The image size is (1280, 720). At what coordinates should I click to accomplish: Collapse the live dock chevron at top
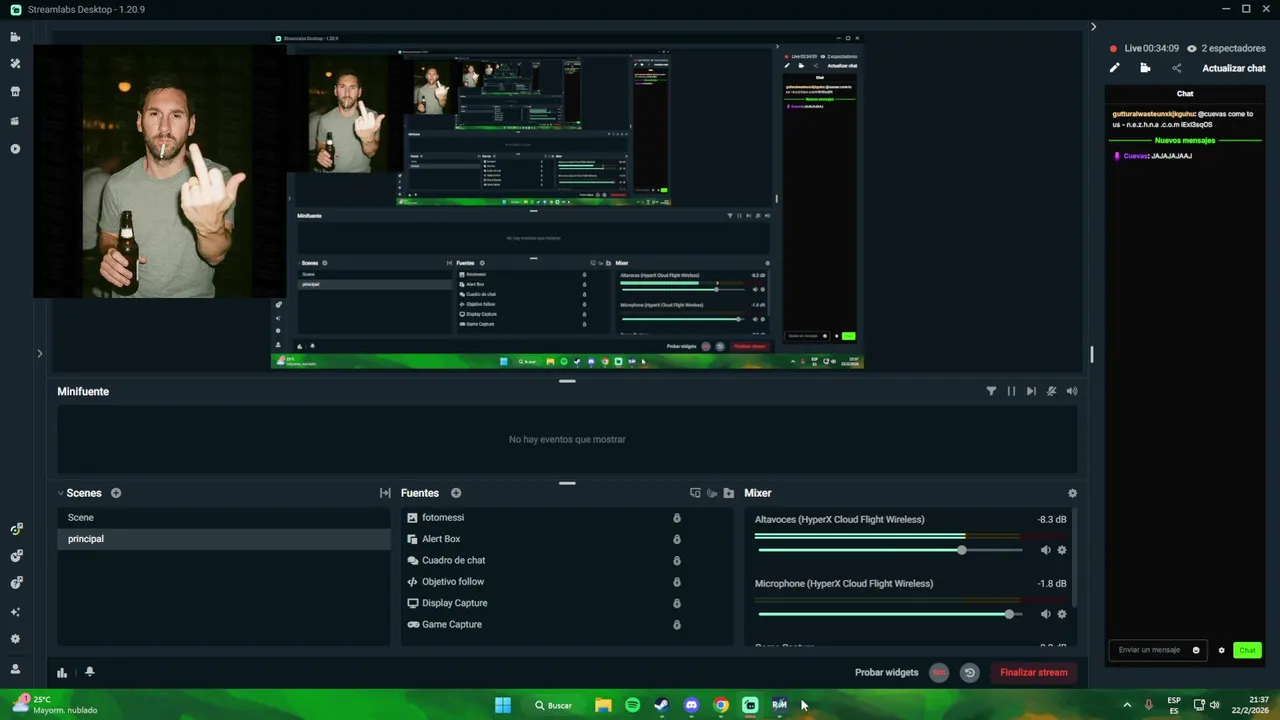coord(1093,27)
